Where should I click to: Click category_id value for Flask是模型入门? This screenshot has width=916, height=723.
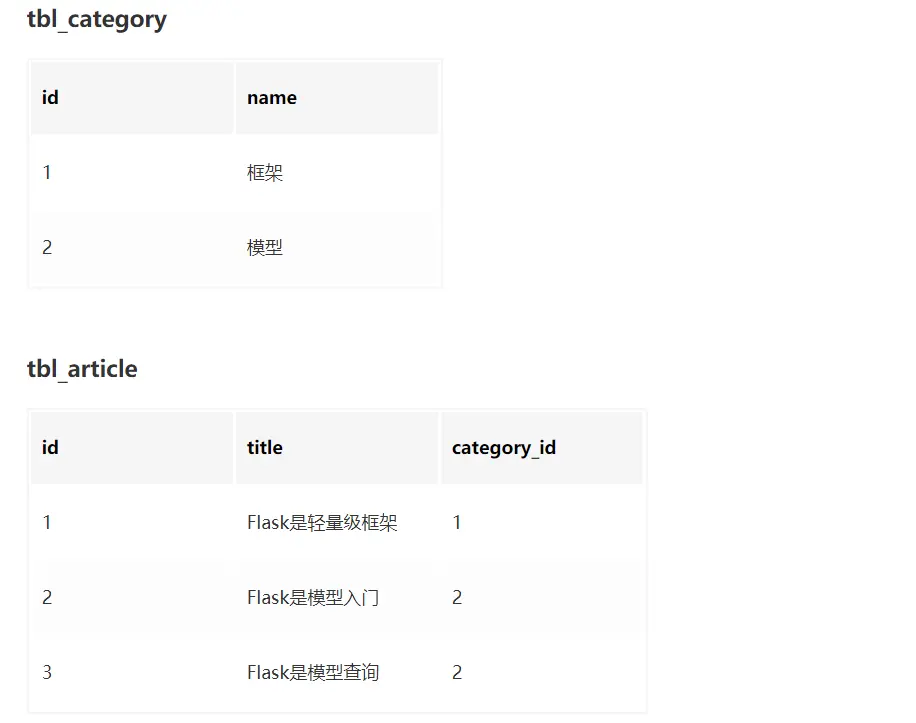pos(542,597)
